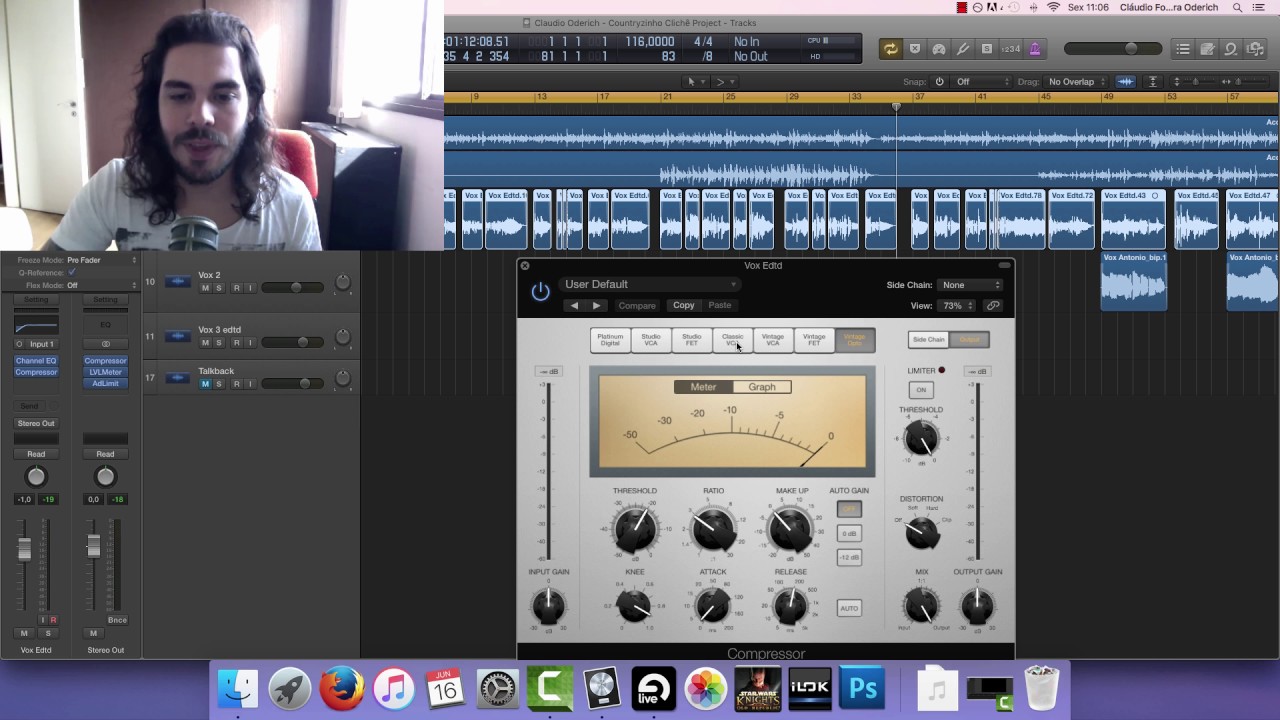
Task: Open the Note Pads button
Action: (1207, 49)
